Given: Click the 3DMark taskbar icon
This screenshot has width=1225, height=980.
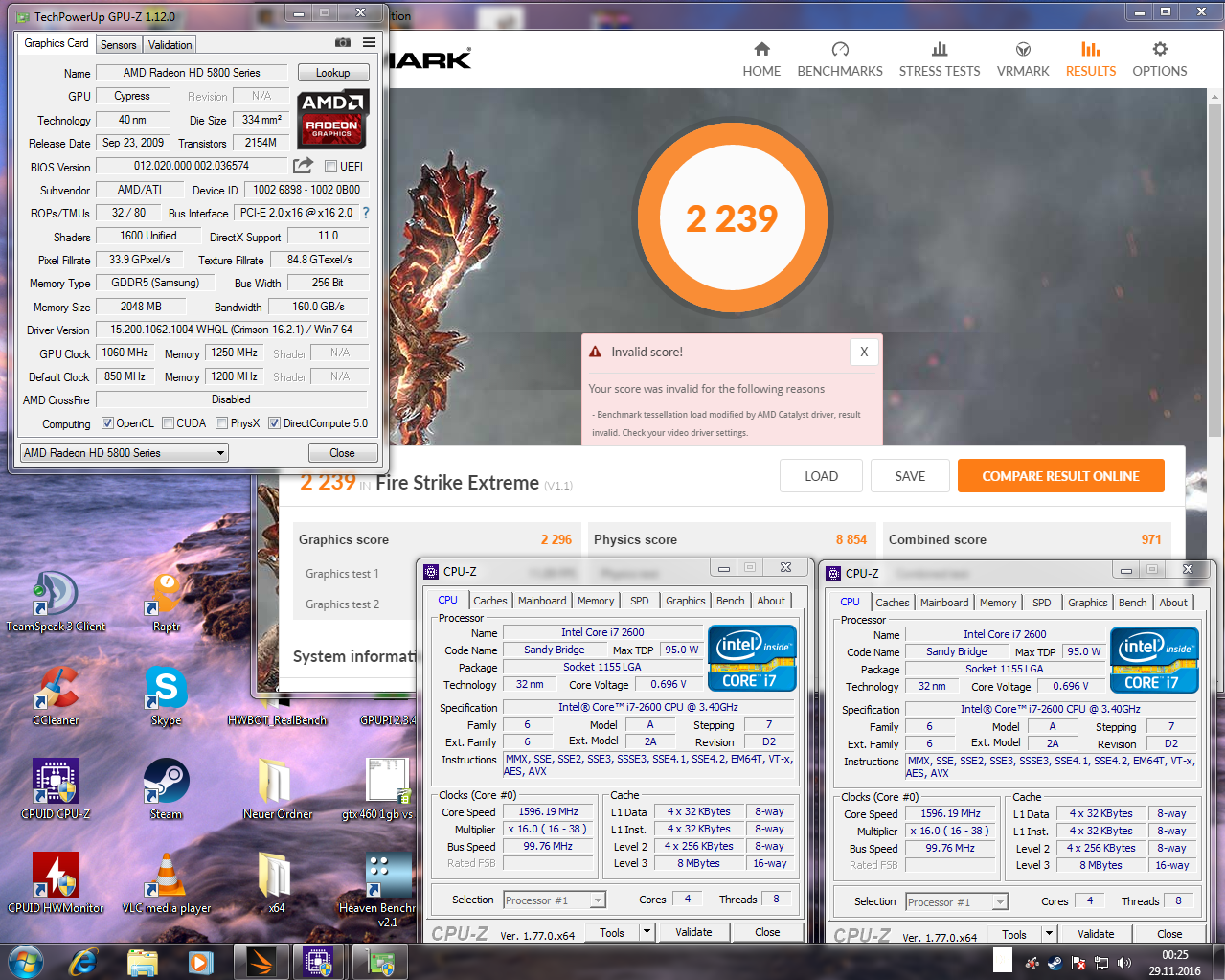Looking at the screenshot, I should point(260,961).
